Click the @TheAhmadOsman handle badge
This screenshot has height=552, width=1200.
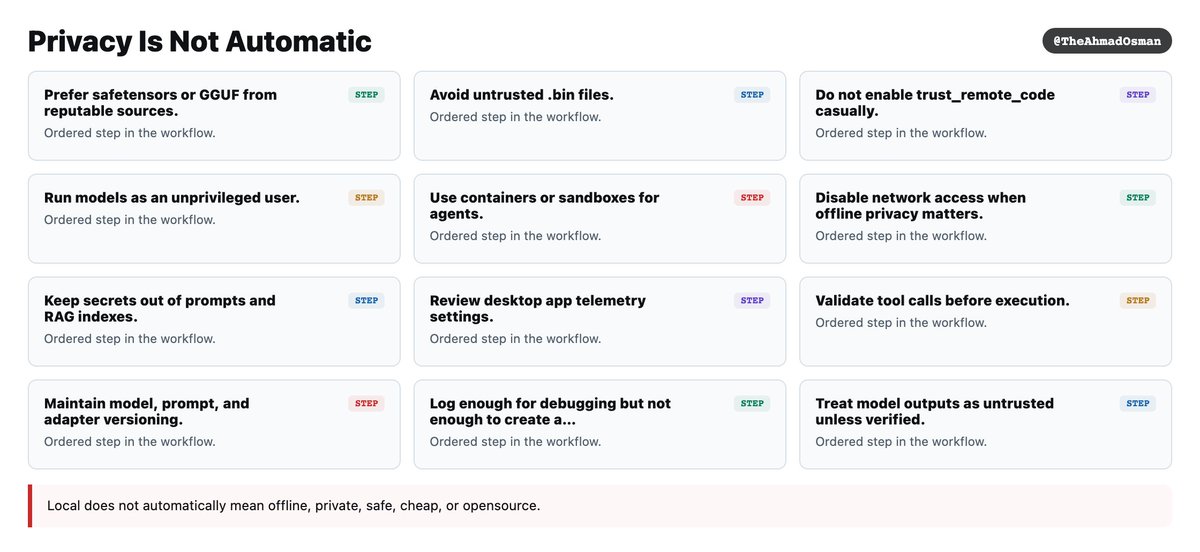pos(1107,41)
